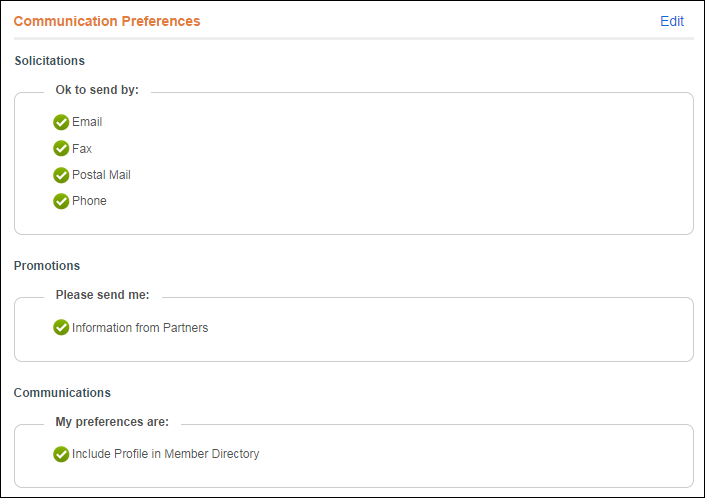Select the Information from Partners check icon
This screenshot has height=498, width=705.
[61, 328]
